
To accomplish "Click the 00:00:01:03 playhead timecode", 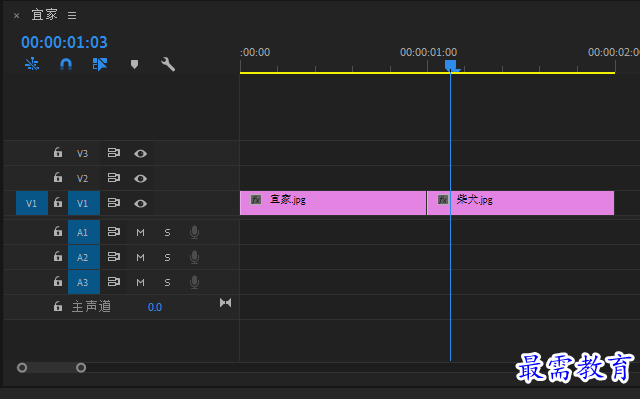I will [64, 42].
